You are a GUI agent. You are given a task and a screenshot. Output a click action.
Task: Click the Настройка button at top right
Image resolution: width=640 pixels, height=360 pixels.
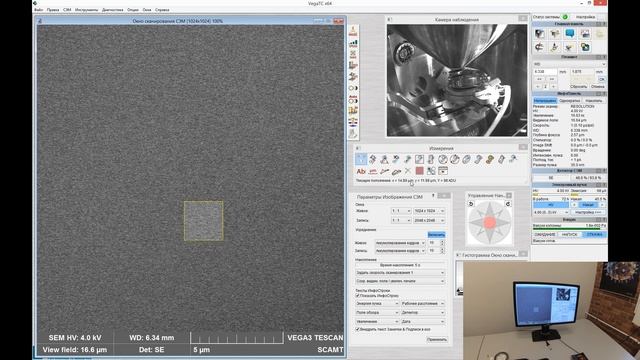click(585, 17)
